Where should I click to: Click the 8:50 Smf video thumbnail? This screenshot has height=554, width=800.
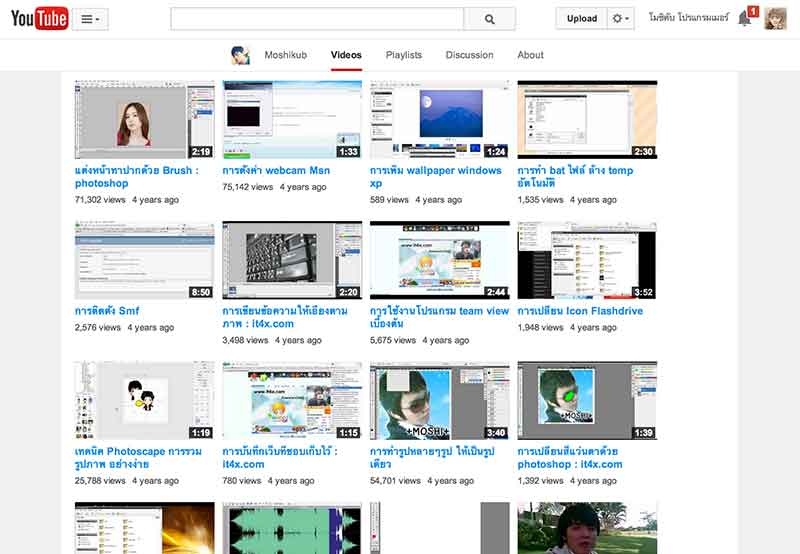pyautogui.click(x=144, y=260)
